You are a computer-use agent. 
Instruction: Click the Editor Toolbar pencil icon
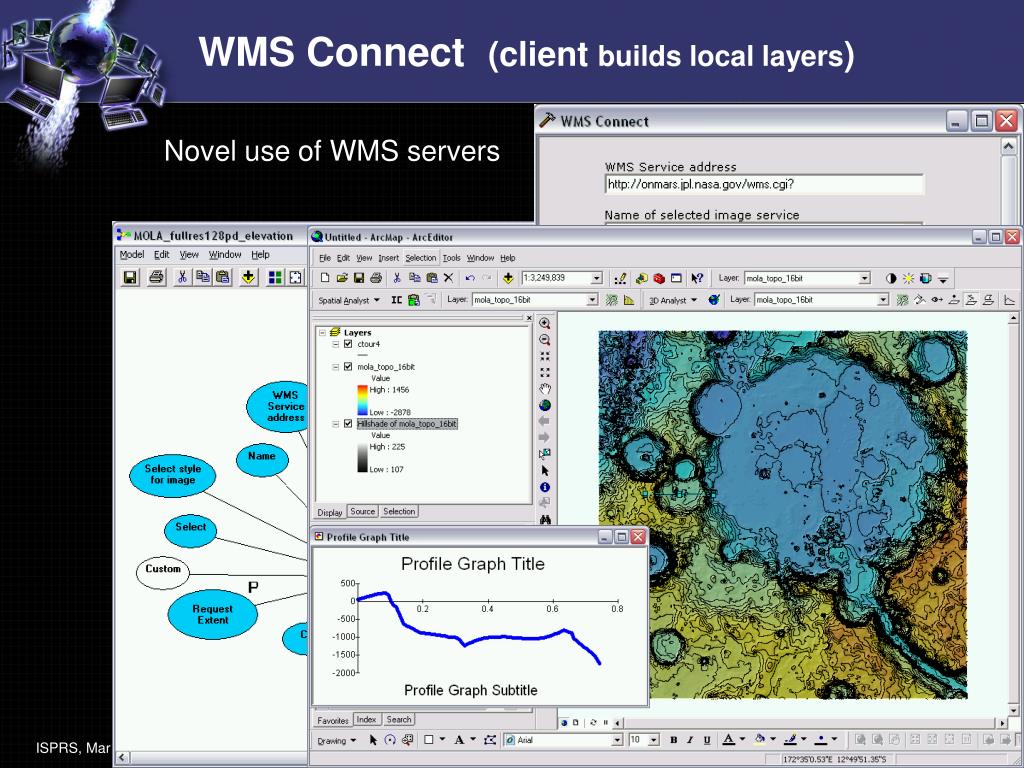coord(620,278)
